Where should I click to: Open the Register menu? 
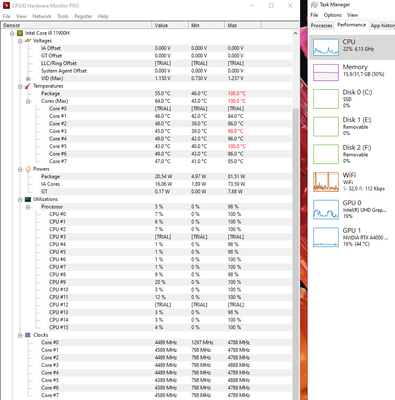point(83,16)
